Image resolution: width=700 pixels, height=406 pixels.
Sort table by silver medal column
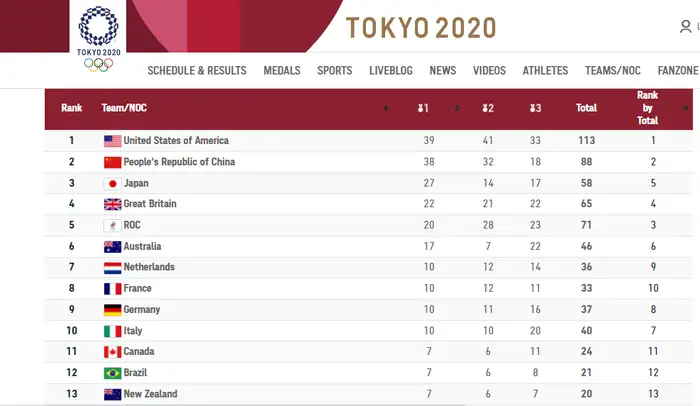(x=488, y=108)
